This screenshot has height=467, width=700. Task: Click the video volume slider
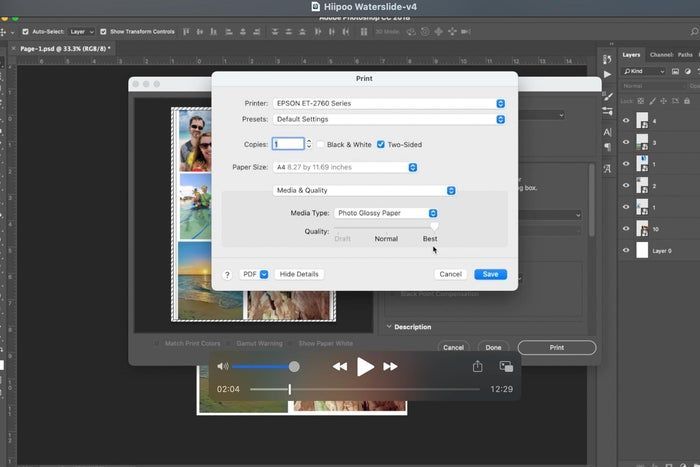266,367
